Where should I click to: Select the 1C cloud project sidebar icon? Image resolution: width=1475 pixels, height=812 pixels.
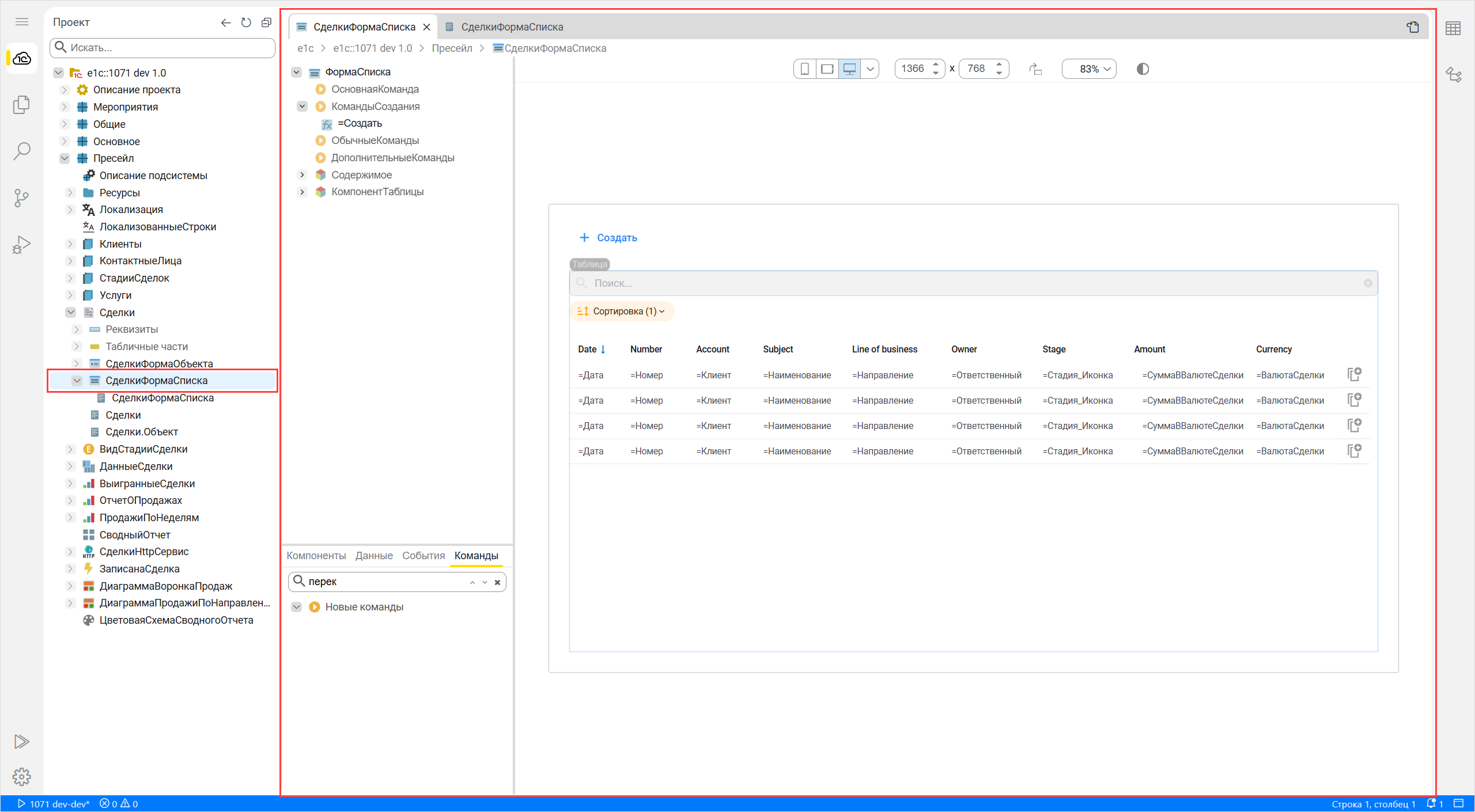22,58
